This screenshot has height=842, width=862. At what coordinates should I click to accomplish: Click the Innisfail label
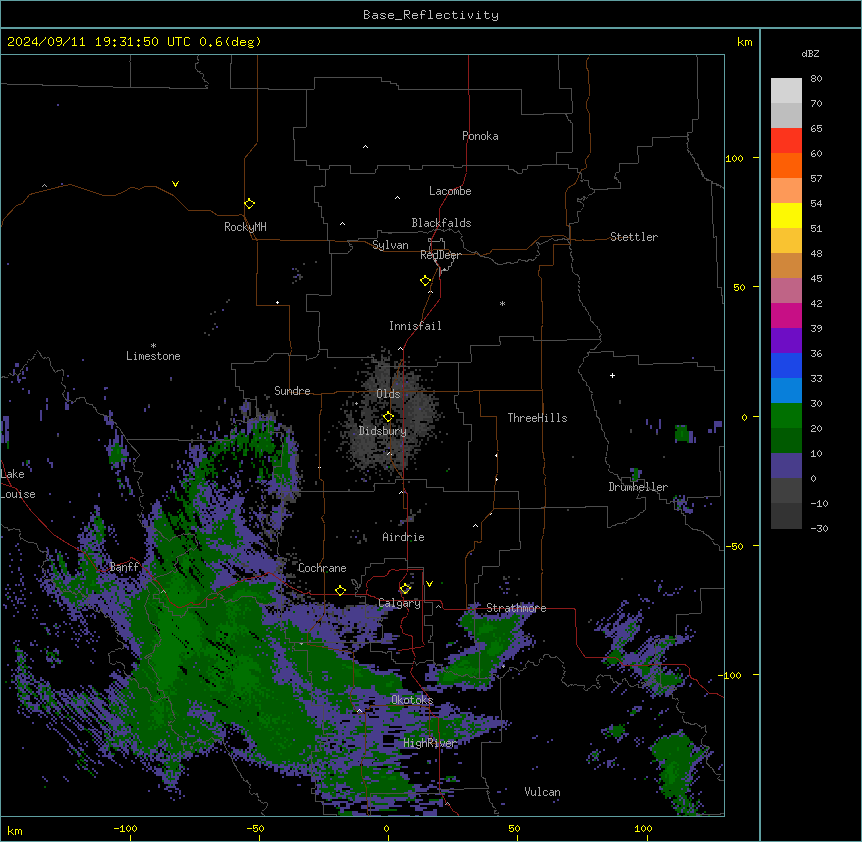pos(415,326)
